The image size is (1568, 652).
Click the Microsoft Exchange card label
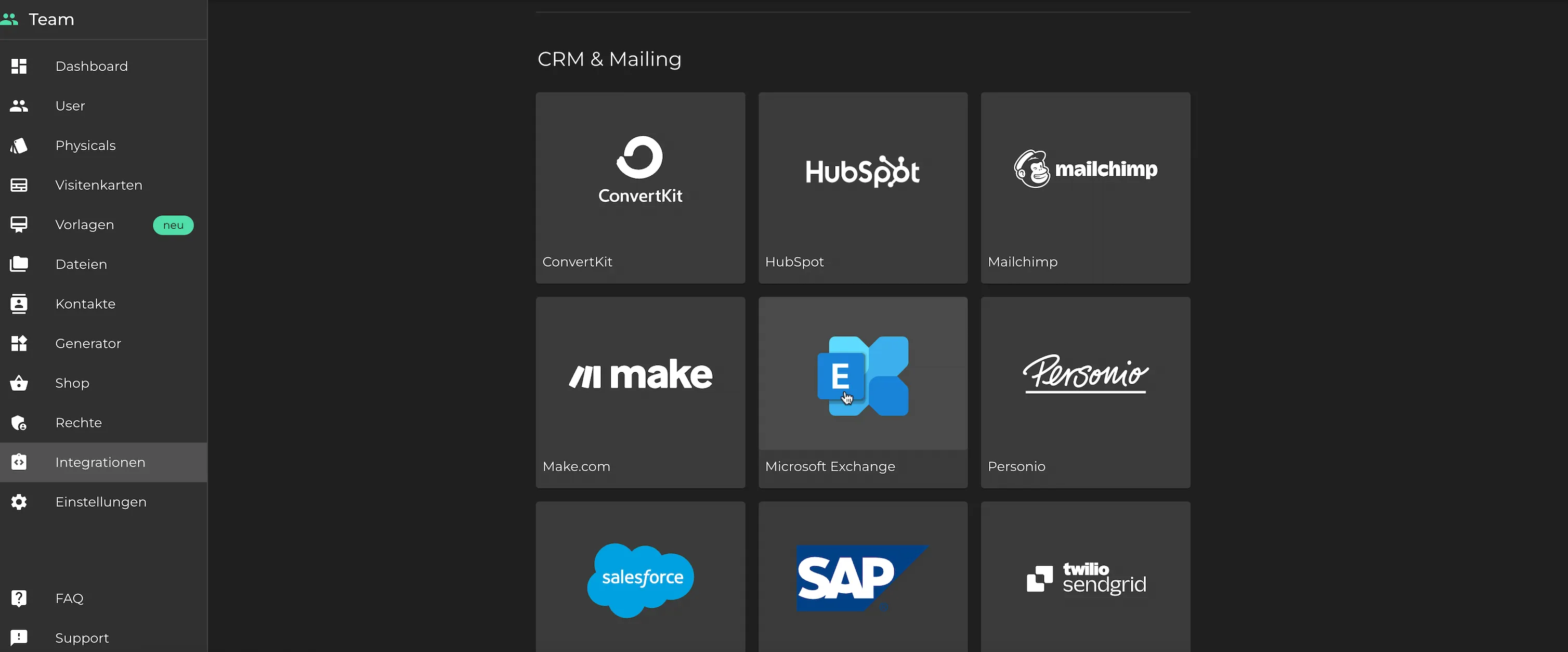(830, 466)
